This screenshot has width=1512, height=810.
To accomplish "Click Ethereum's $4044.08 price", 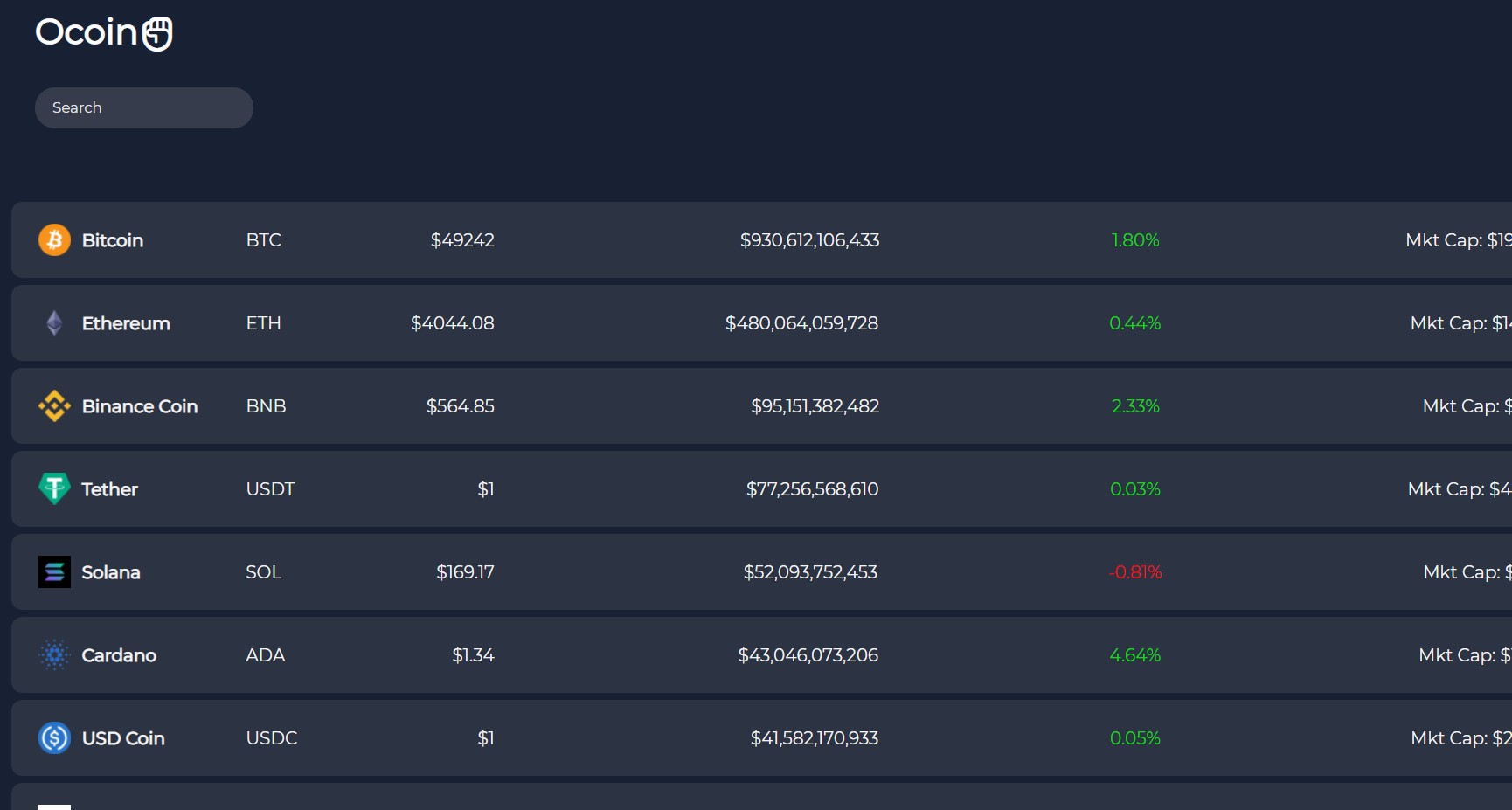I will click(x=452, y=323).
